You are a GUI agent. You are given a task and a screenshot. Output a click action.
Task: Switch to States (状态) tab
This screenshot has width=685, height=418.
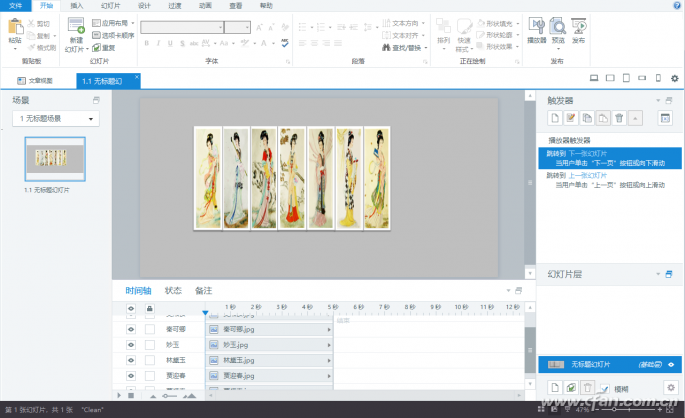click(173, 290)
